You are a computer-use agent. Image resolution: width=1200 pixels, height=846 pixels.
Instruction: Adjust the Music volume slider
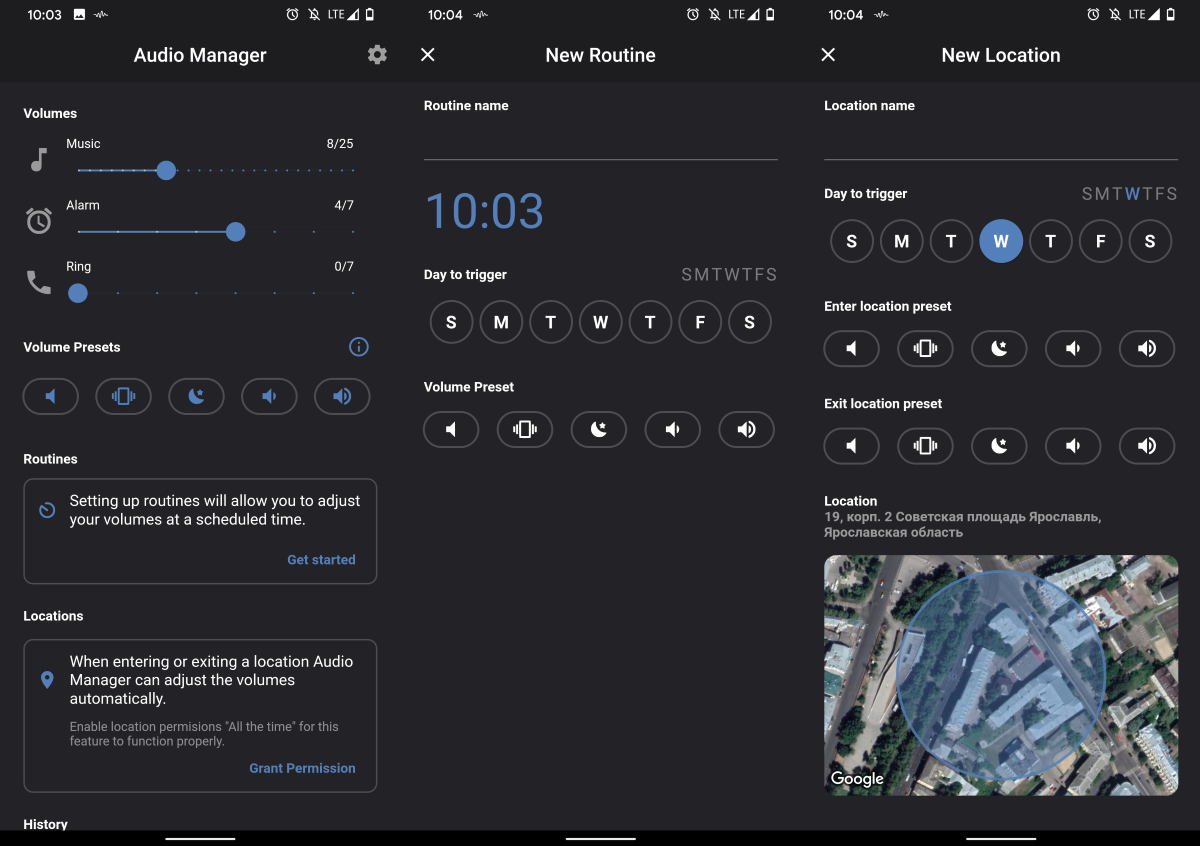coord(165,170)
